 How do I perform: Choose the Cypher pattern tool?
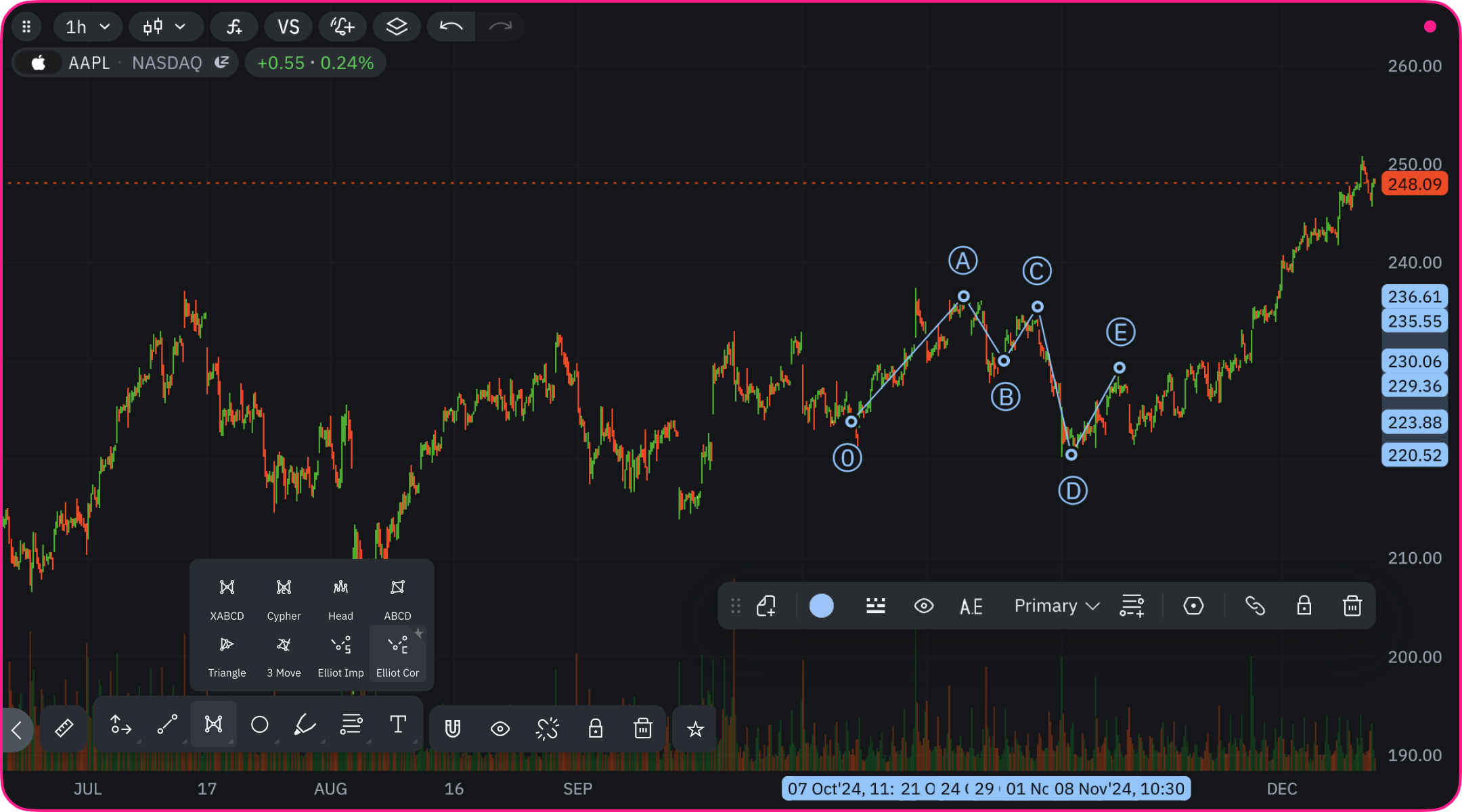pyautogui.click(x=284, y=598)
